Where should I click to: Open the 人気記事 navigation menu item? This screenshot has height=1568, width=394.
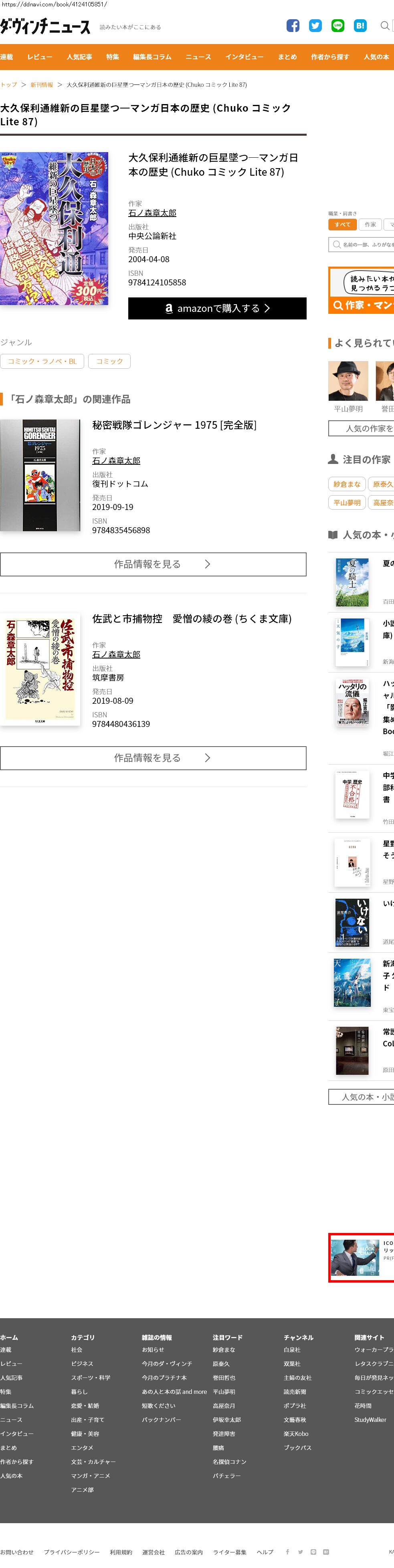pyautogui.click(x=79, y=56)
